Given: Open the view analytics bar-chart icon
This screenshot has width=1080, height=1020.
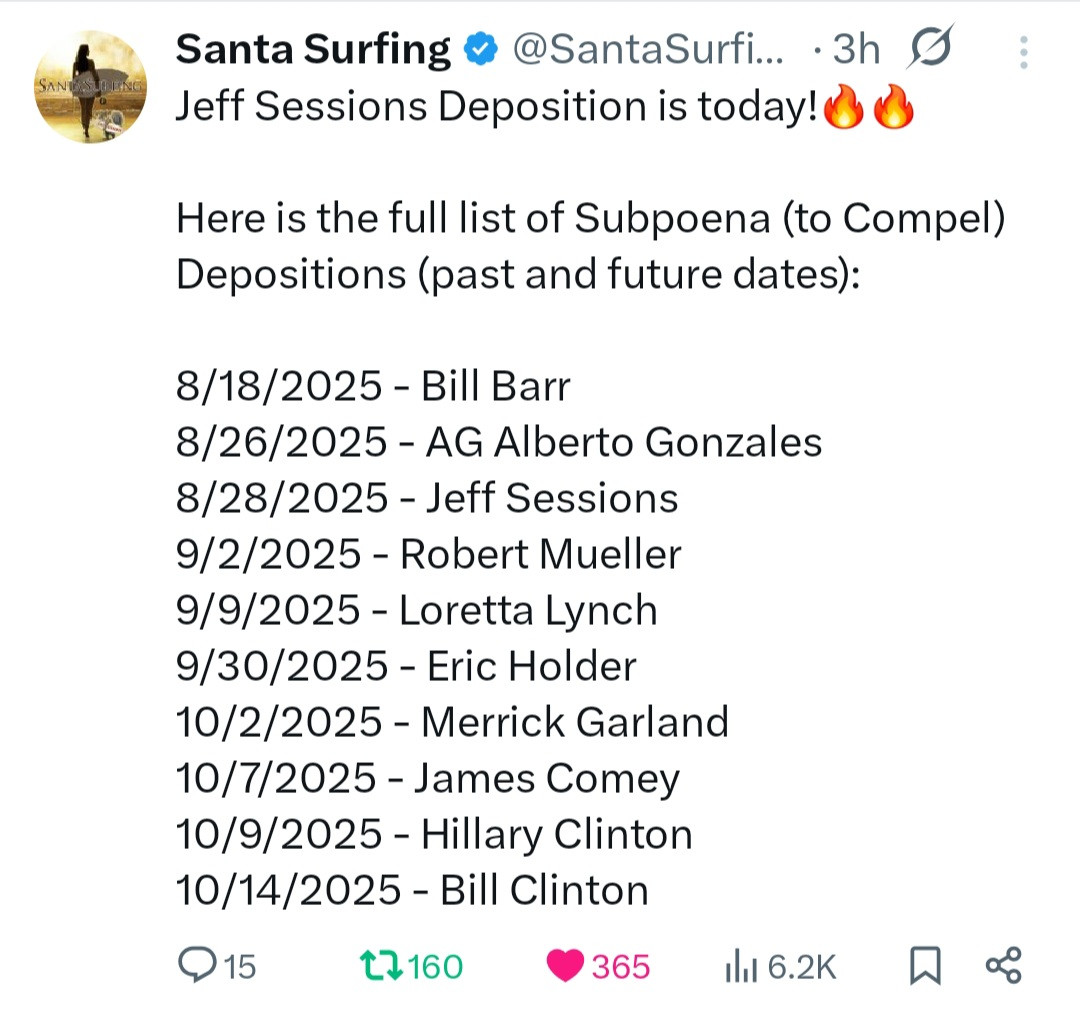Looking at the screenshot, I should pyautogui.click(x=739, y=966).
